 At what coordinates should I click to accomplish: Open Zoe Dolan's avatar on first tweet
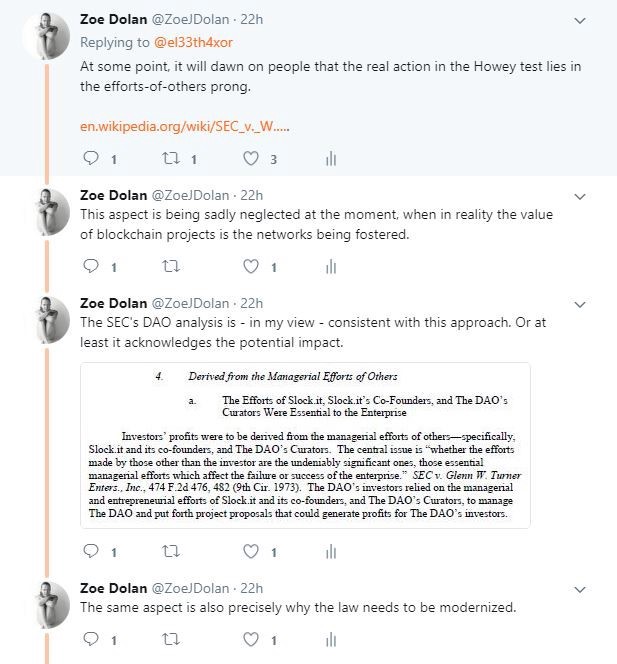tap(44, 38)
